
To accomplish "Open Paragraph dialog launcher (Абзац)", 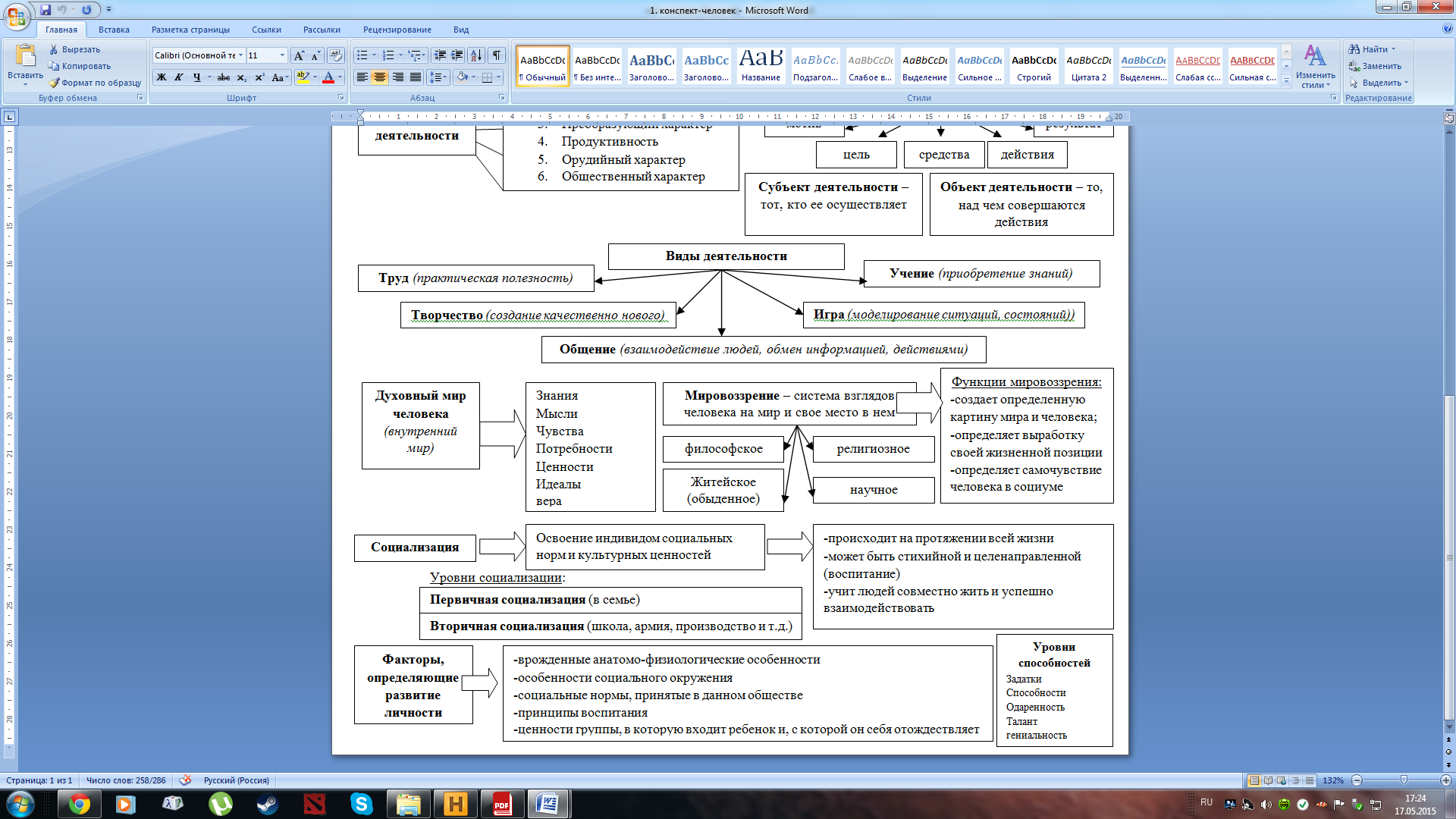I will tap(502, 98).
